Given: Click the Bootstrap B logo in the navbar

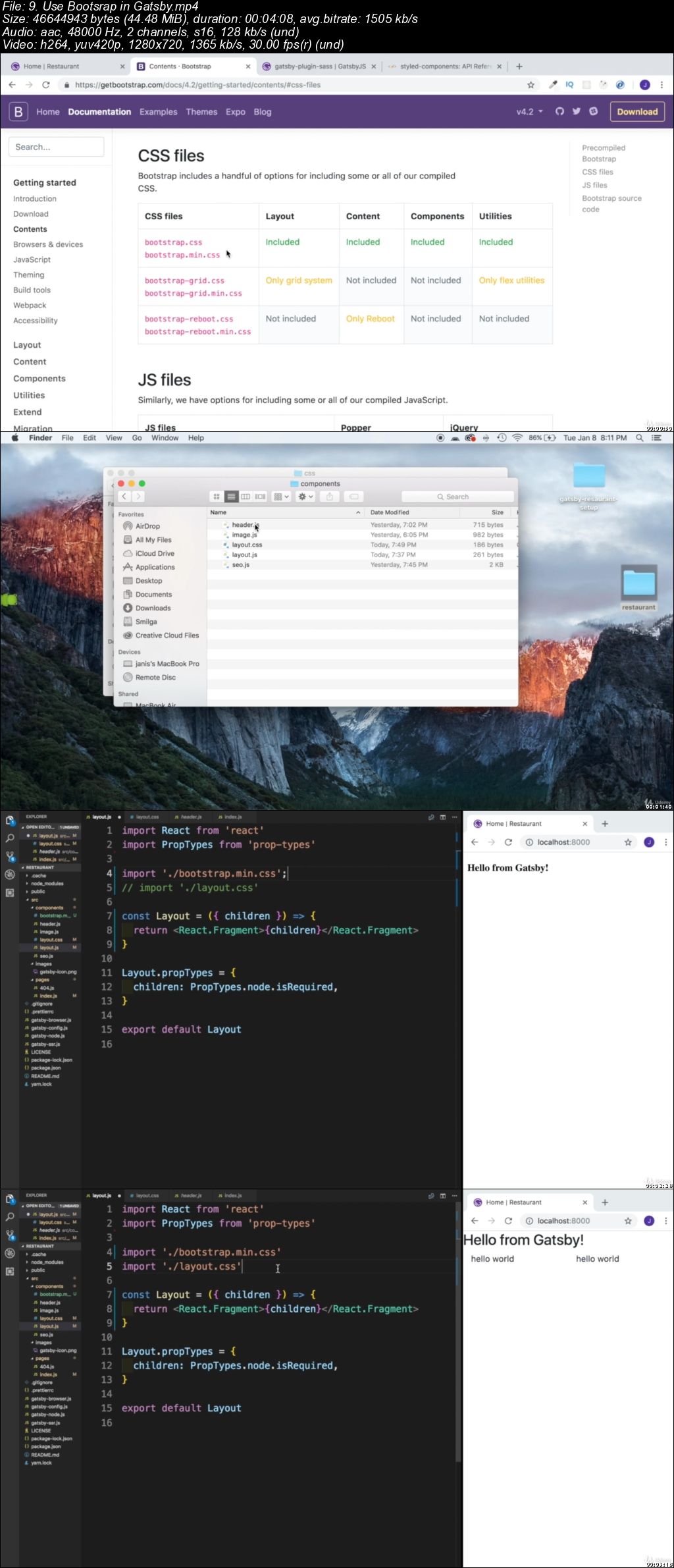Looking at the screenshot, I should coord(18,112).
